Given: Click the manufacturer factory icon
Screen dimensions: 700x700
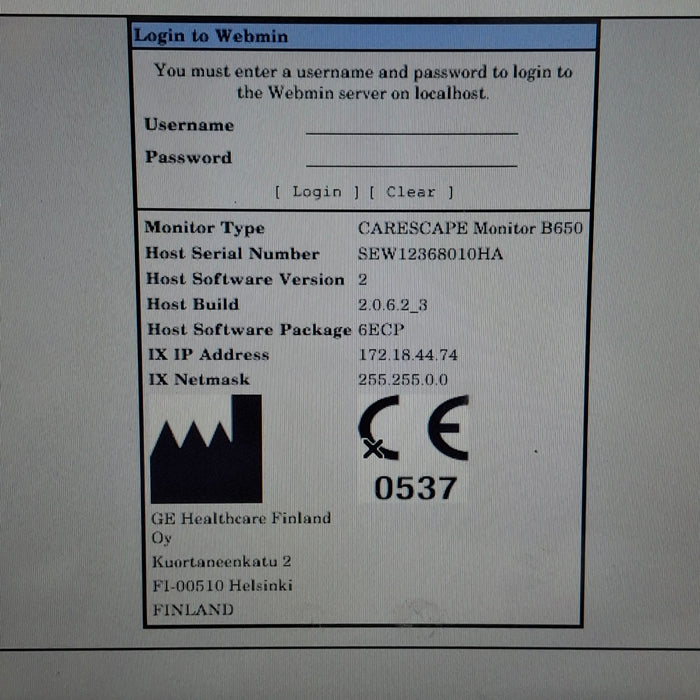Looking at the screenshot, I should point(206,449).
